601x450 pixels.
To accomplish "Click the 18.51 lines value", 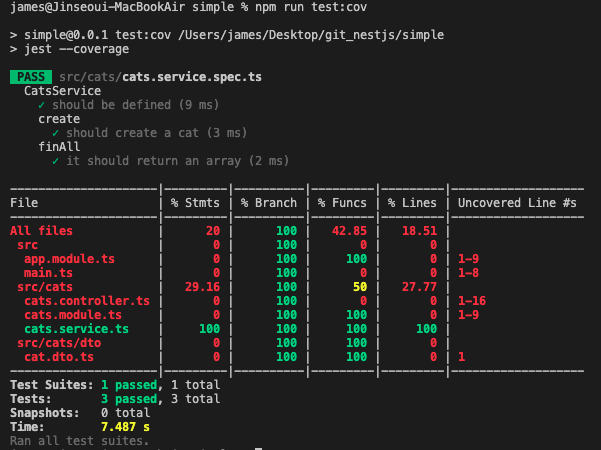I will (x=419, y=231).
